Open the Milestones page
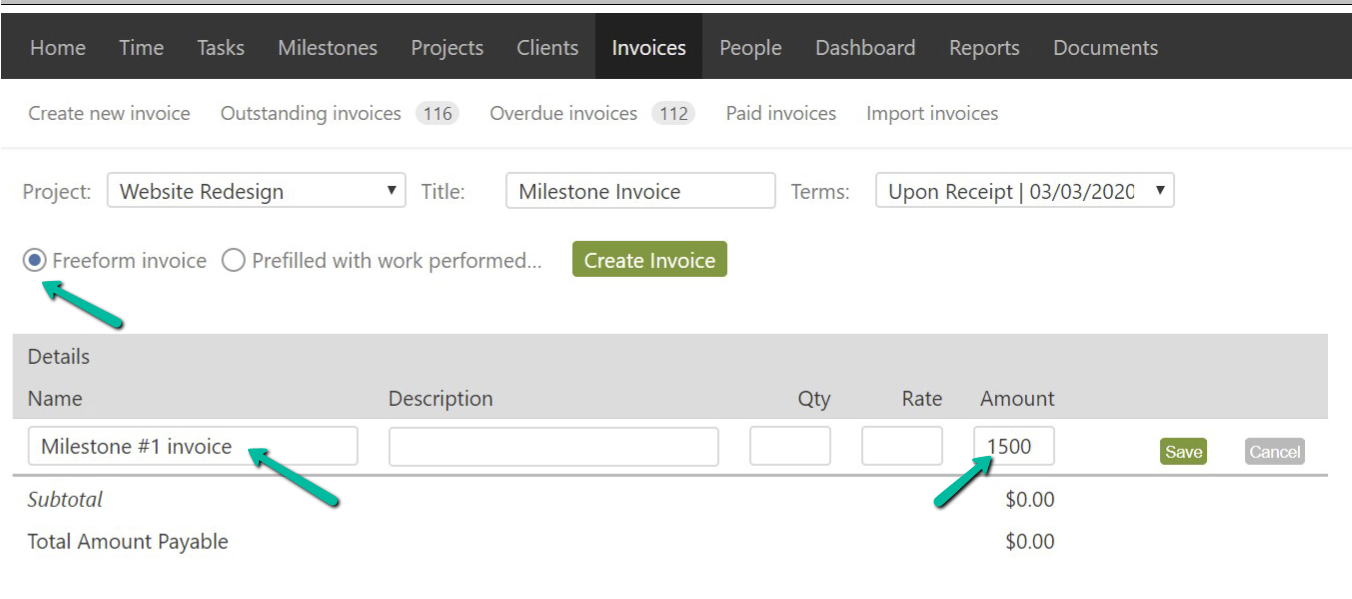The height and width of the screenshot is (599, 1352). click(327, 47)
